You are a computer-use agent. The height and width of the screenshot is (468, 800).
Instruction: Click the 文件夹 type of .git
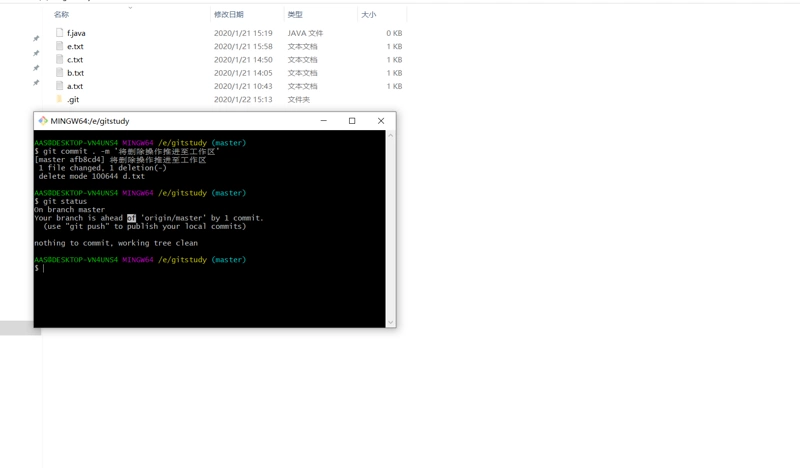click(x=298, y=100)
